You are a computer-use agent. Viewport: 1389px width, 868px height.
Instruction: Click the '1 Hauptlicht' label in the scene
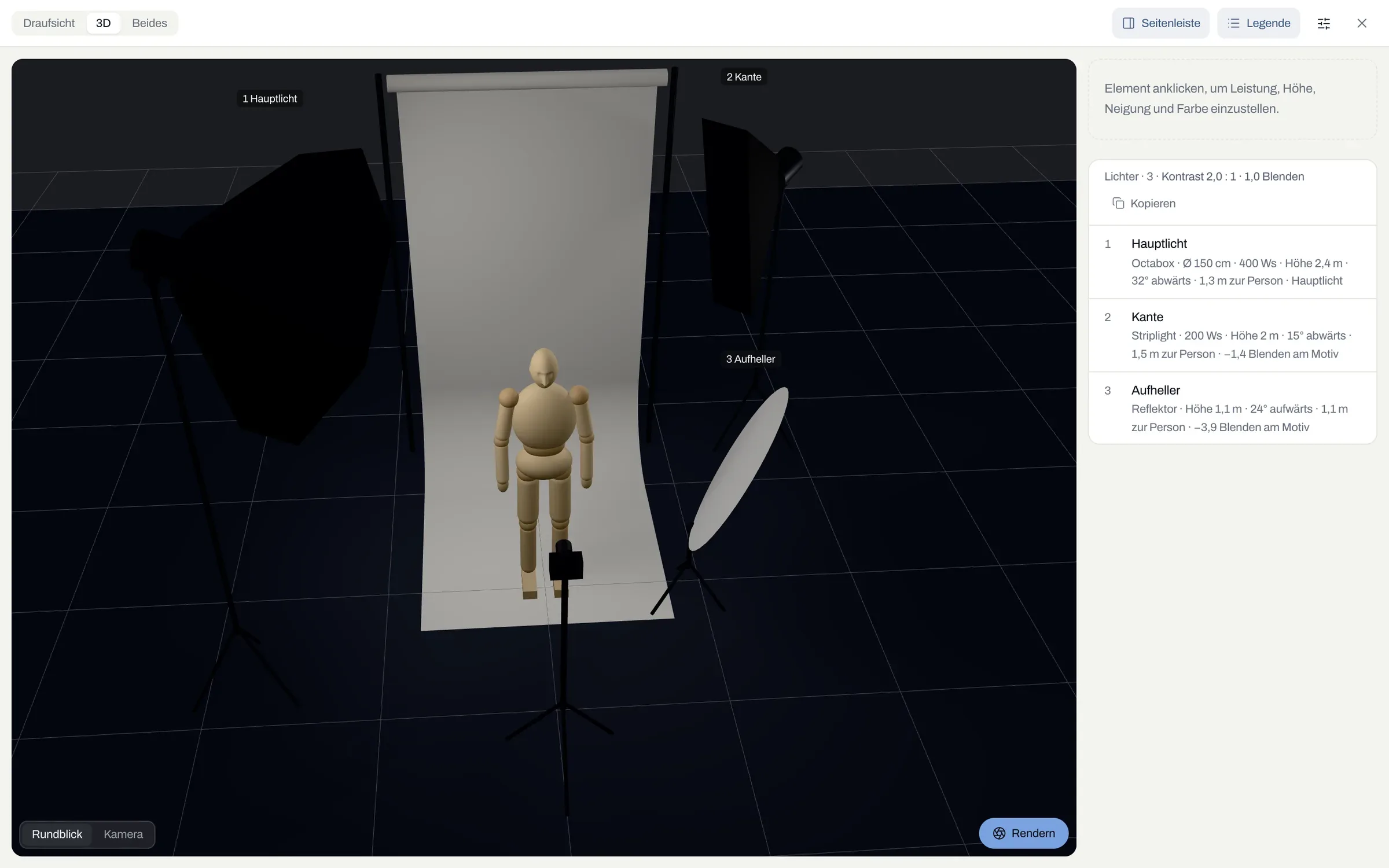click(270, 98)
